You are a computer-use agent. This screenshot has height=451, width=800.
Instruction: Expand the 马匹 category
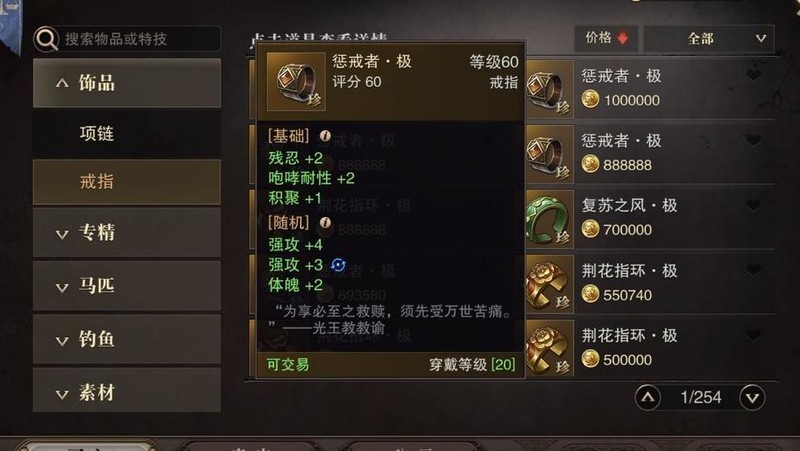[127, 286]
